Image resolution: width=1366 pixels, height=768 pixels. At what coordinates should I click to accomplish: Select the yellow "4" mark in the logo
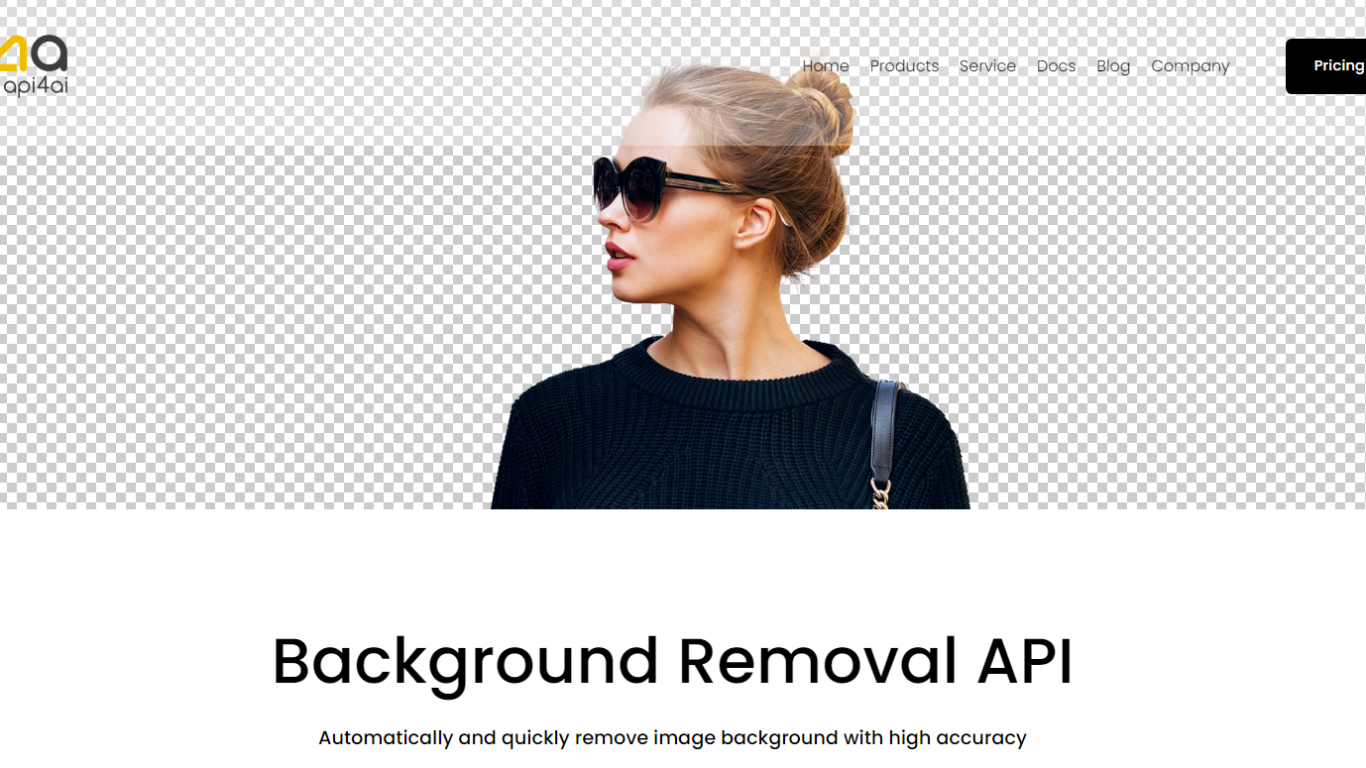click(x=14, y=53)
